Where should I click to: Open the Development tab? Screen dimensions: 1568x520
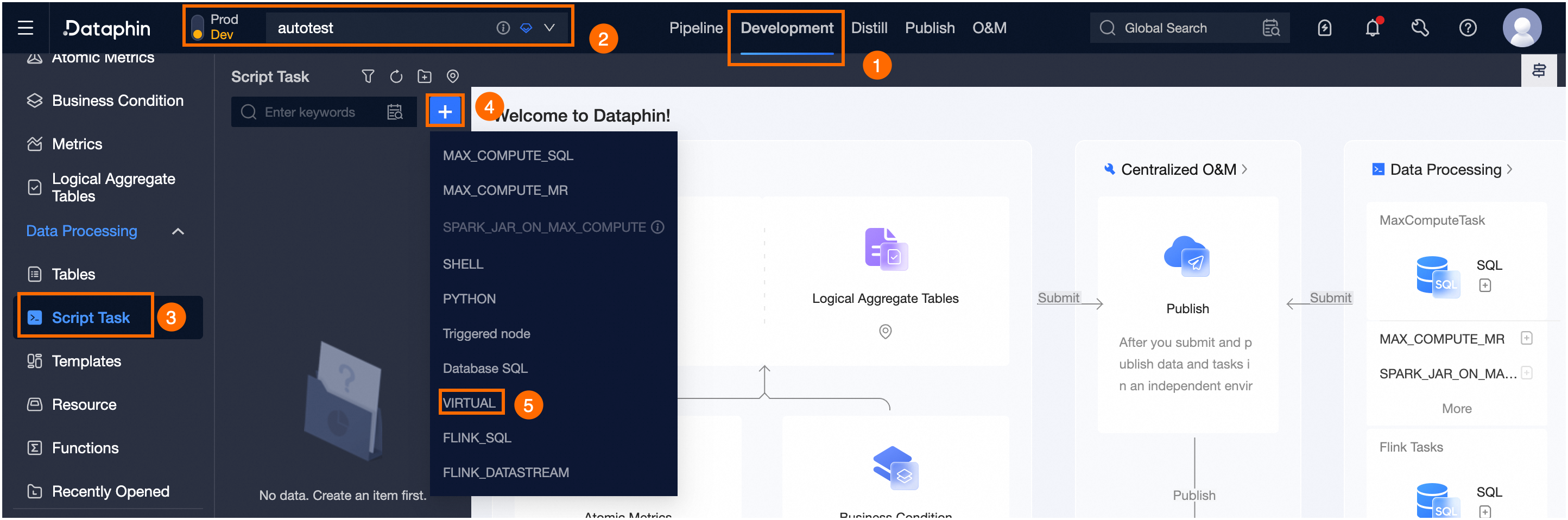click(x=786, y=28)
